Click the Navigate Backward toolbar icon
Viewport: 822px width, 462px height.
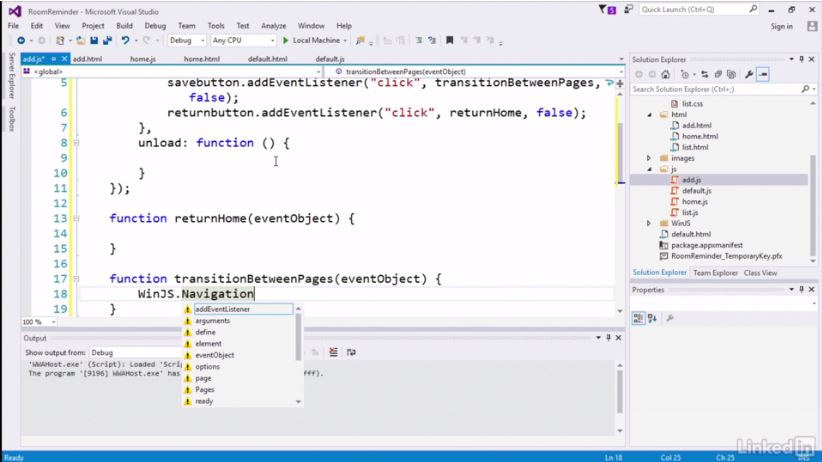click(x=21, y=40)
